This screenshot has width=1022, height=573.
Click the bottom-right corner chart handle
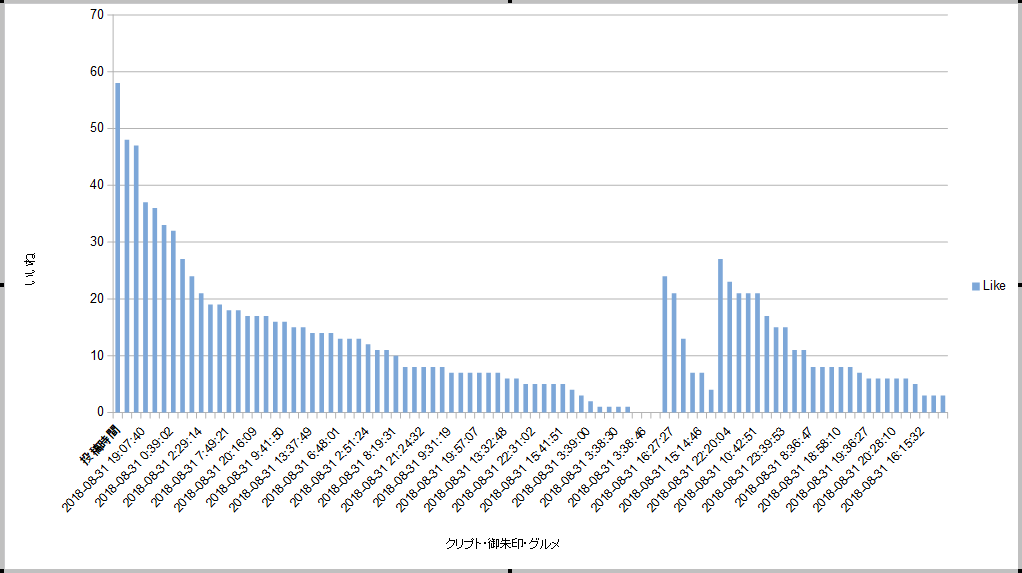pos(1019,570)
